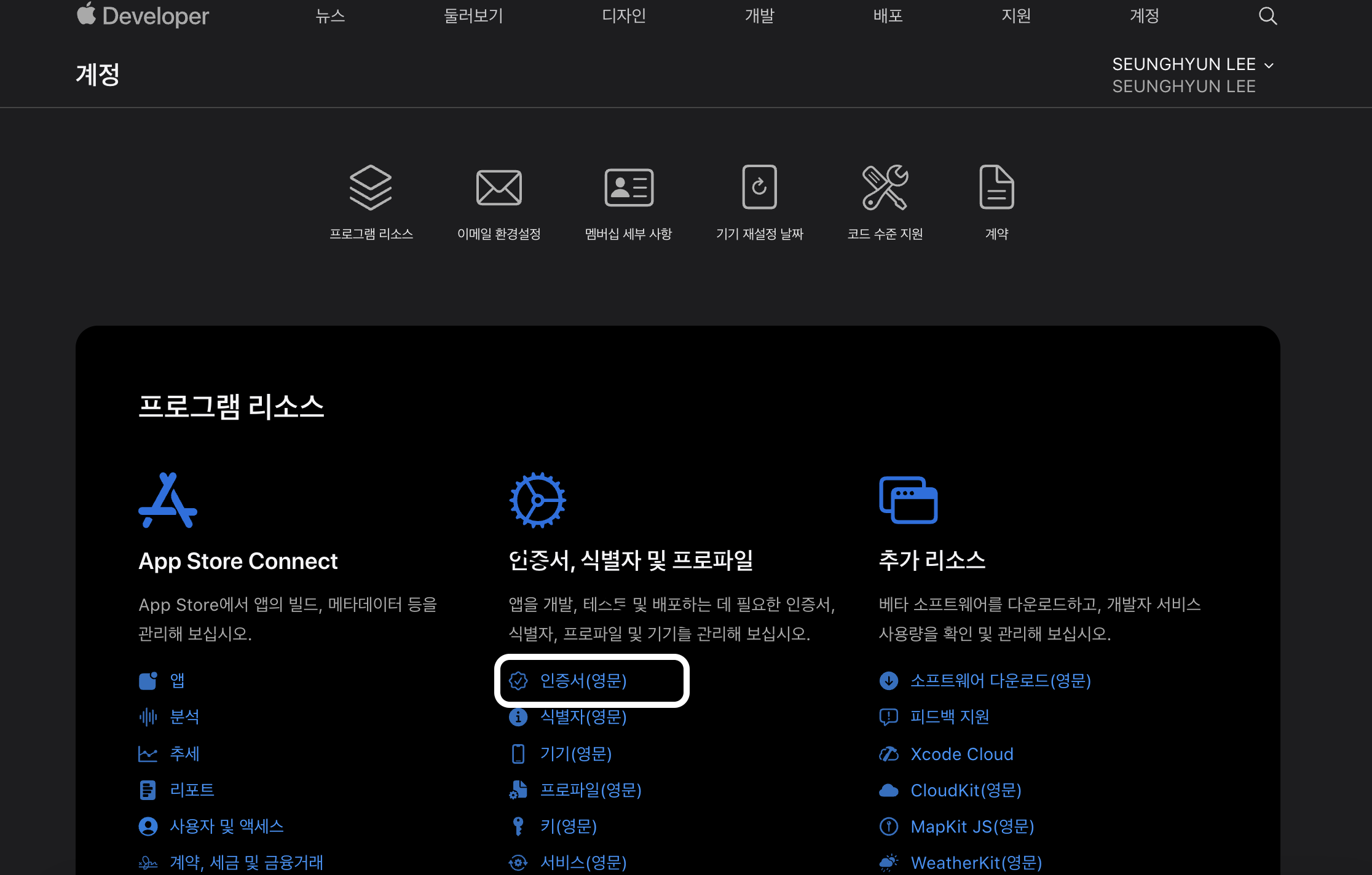Image resolution: width=1372 pixels, height=875 pixels.
Task: Click the 이메일 환경설정 envelope icon
Action: click(x=499, y=187)
